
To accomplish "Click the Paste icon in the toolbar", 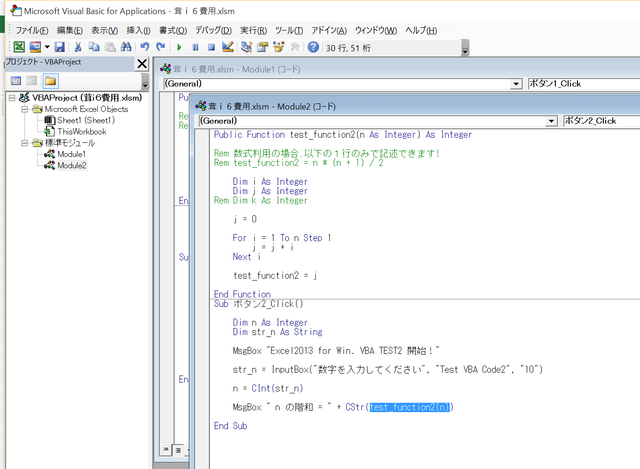I will point(110,47).
